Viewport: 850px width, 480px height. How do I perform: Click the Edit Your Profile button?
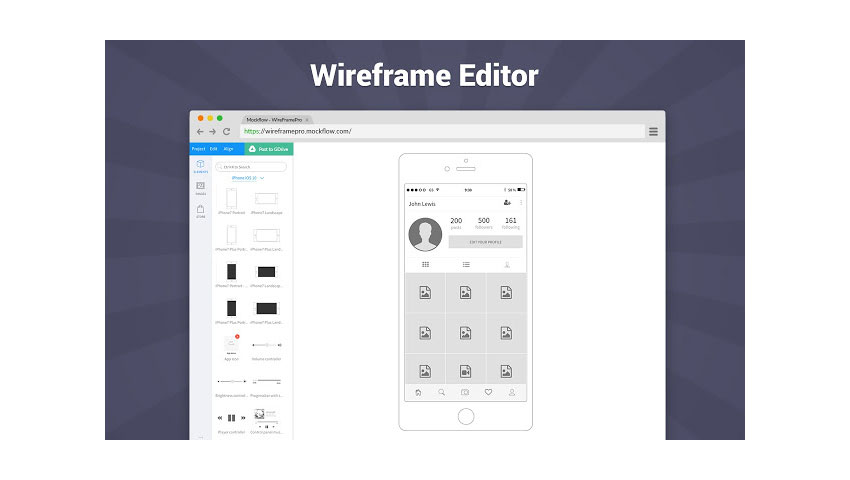pyautogui.click(x=485, y=242)
